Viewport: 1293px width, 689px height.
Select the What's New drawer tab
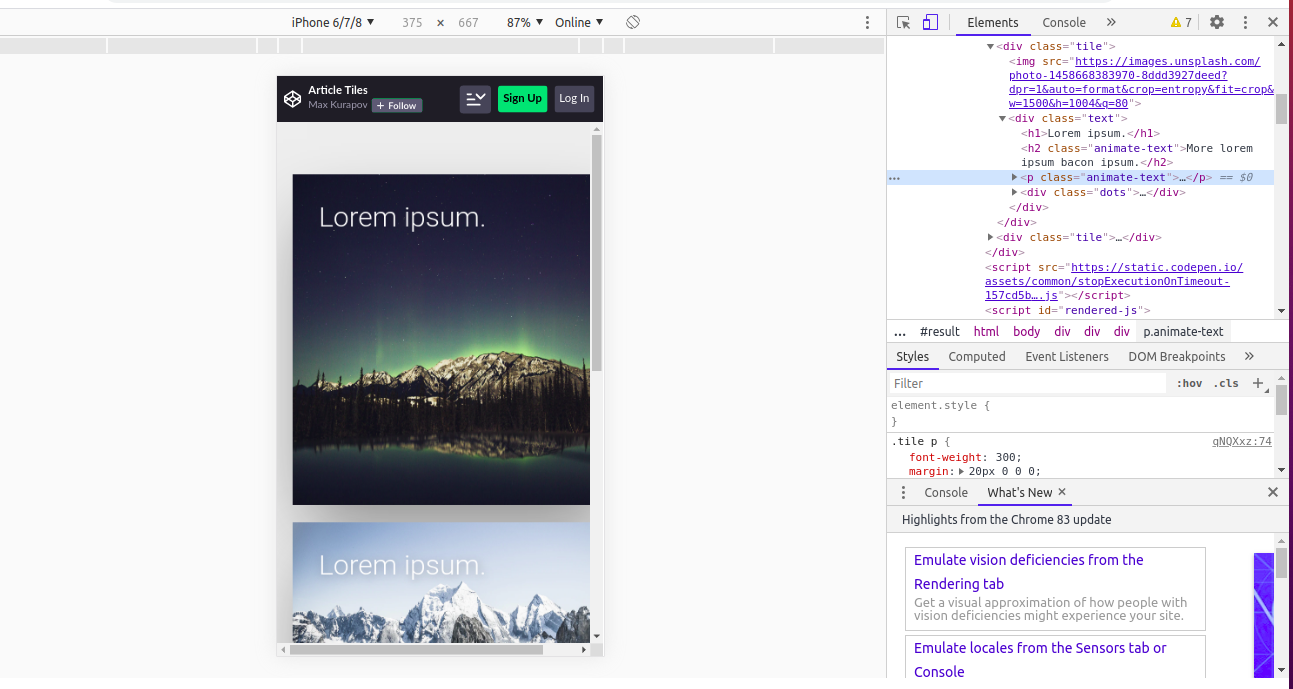pos(1019,493)
